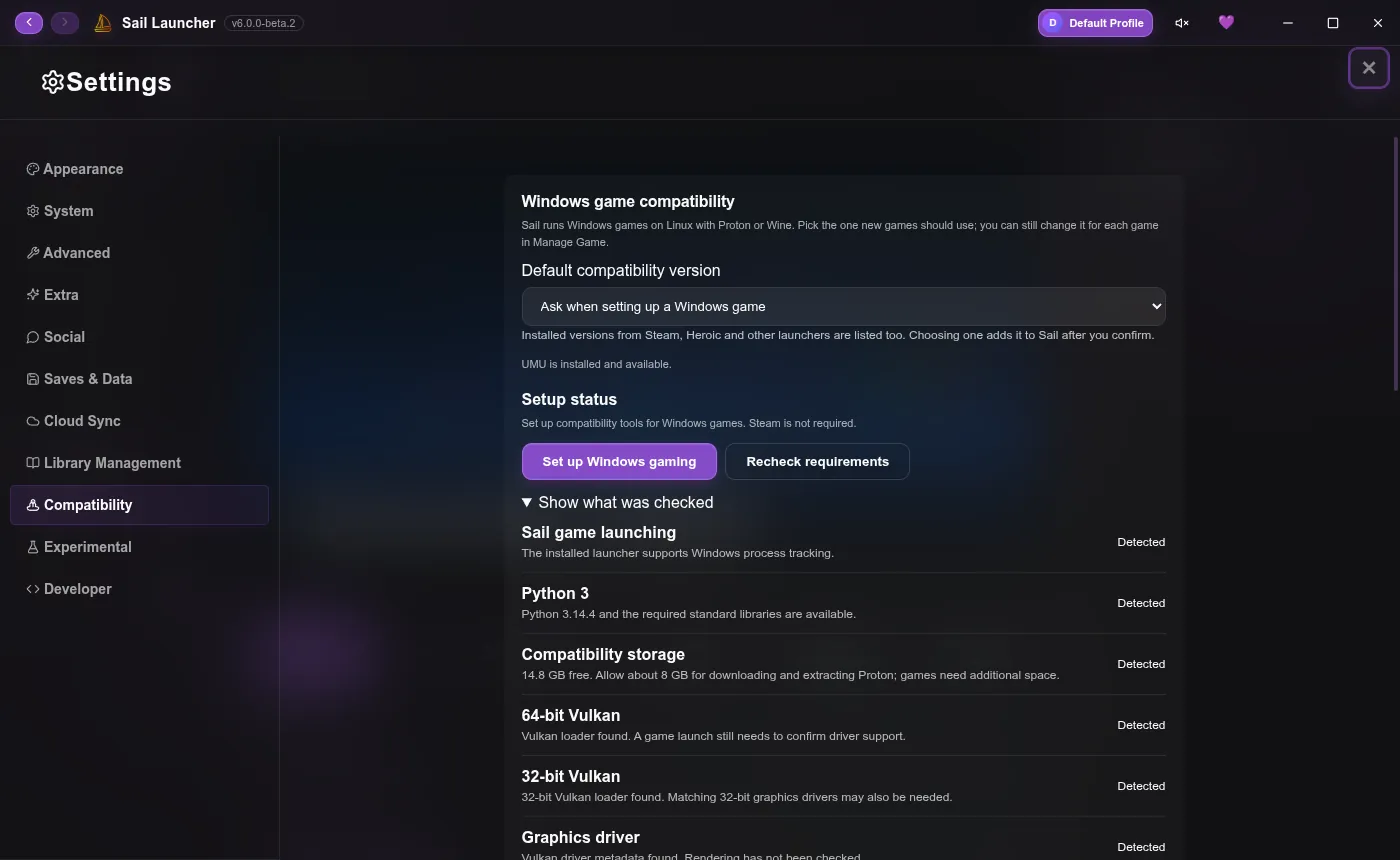Click the 32-bit Vulkan check title
The image size is (1400, 860).
click(x=570, y=776)
